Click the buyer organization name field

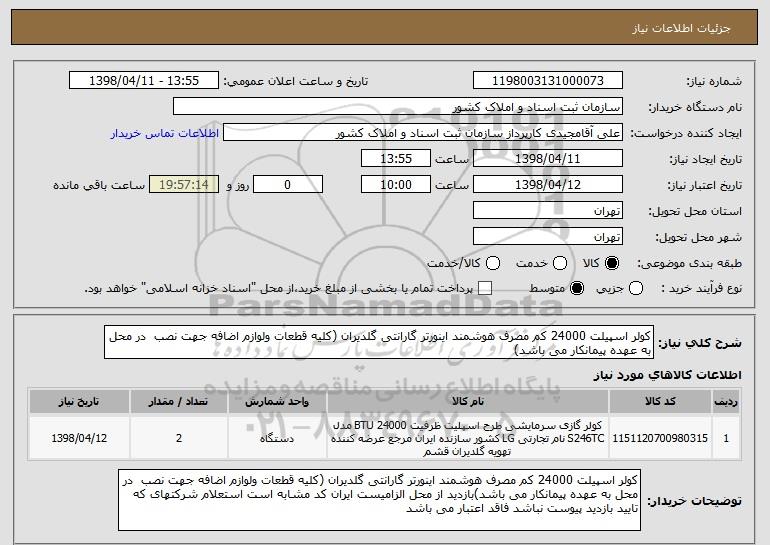pos(398,107)
